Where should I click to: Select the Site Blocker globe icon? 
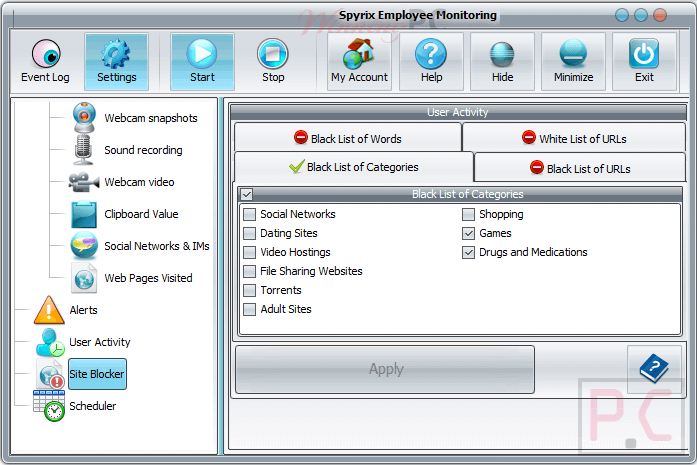pyautogui.click(x=50, y=374)
